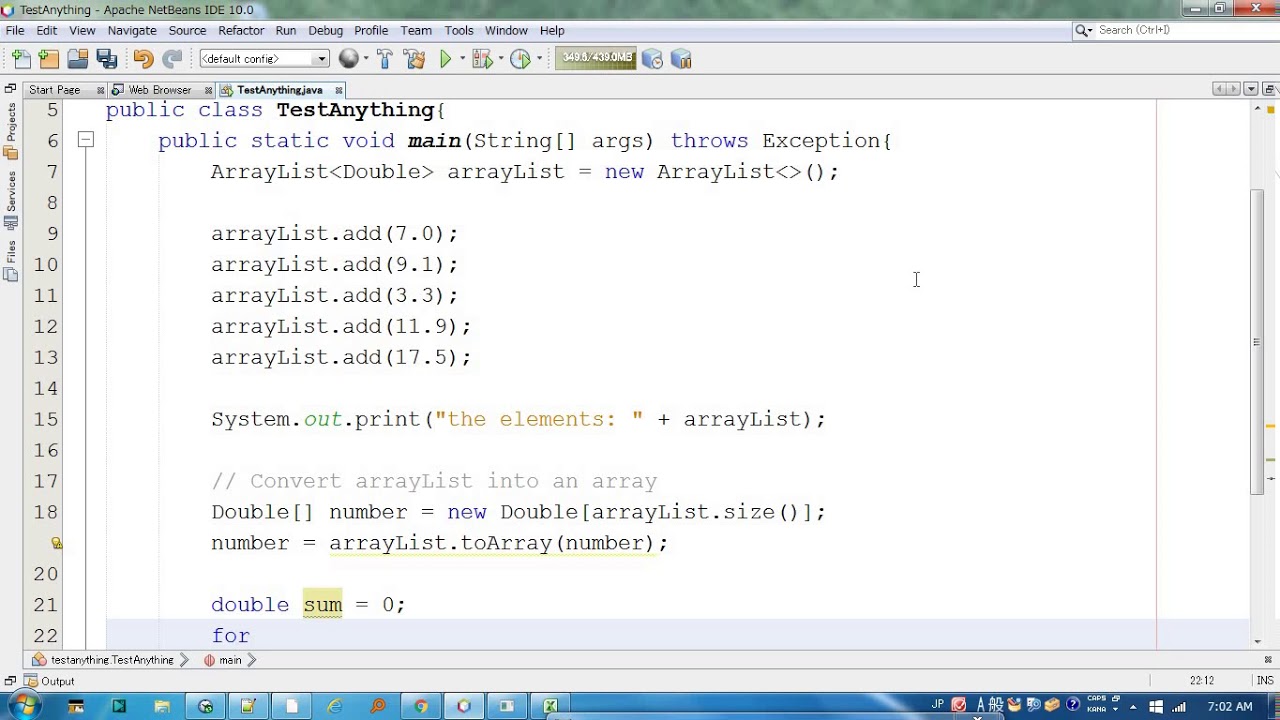Open the Profile menu
The image size is (1280, 720).
[371, 30]
